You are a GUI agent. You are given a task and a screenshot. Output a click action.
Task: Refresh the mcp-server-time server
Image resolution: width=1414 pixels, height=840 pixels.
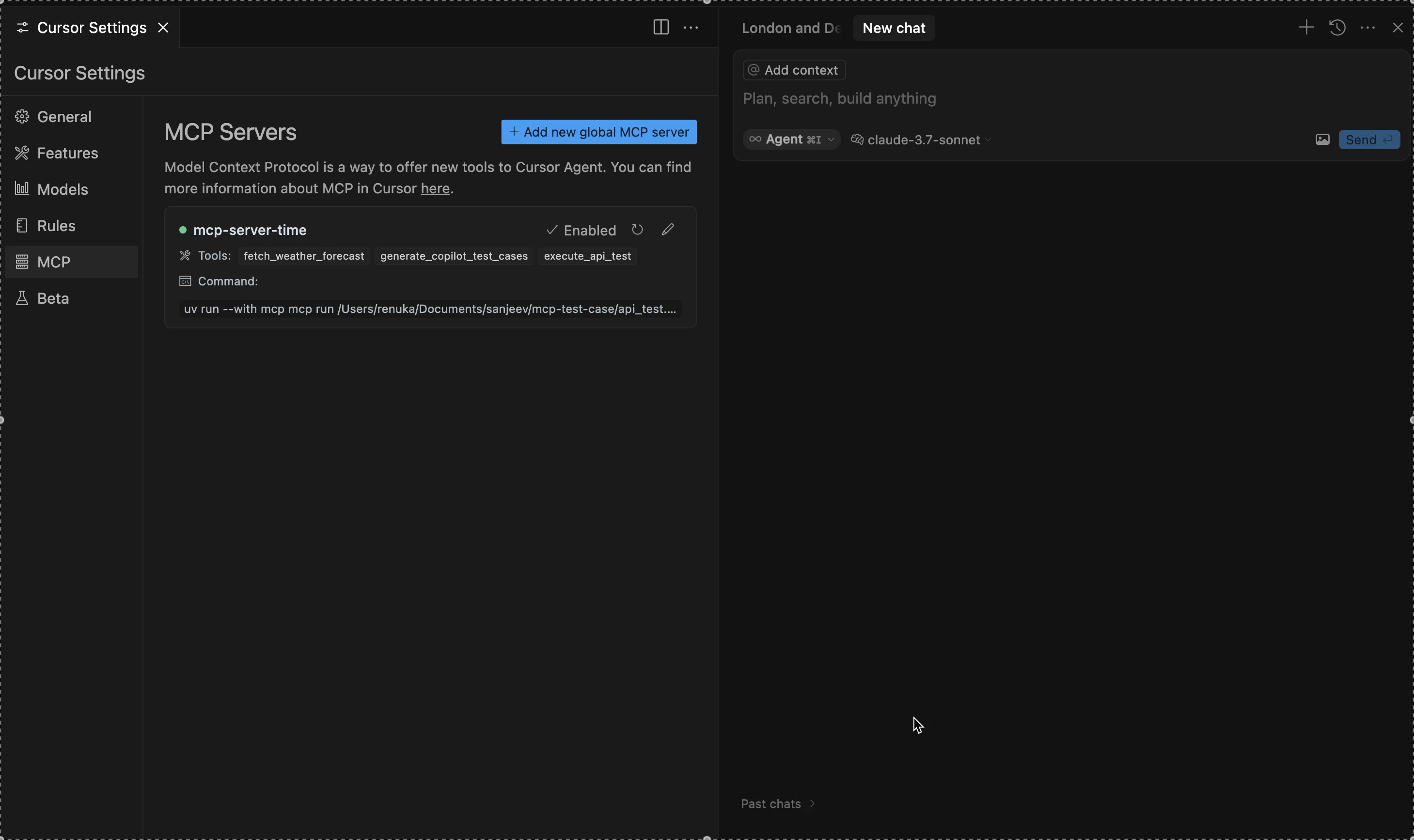tap(637, 230)
